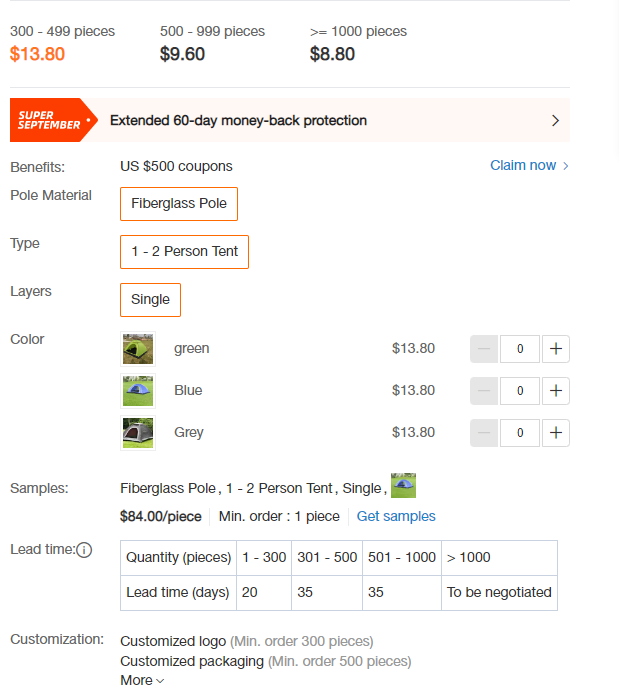Decrease the Blue tent quantity with minus
This screenshot has width=619, height=700.
pos(484,391)
